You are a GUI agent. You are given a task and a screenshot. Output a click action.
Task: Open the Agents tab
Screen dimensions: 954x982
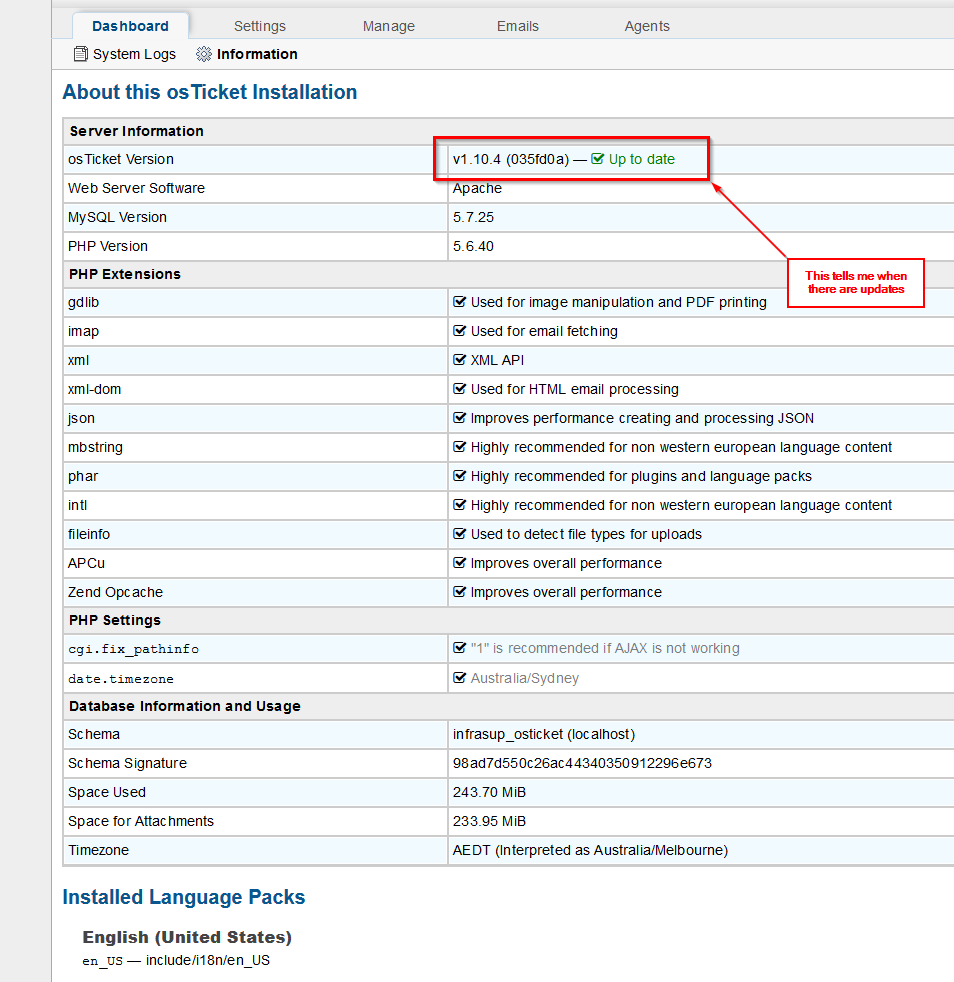click(x=646, y=26)
